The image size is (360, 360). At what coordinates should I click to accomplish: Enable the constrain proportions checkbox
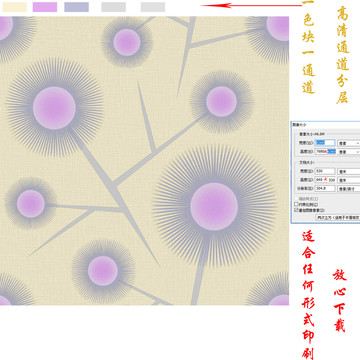[x=296, y=204]
